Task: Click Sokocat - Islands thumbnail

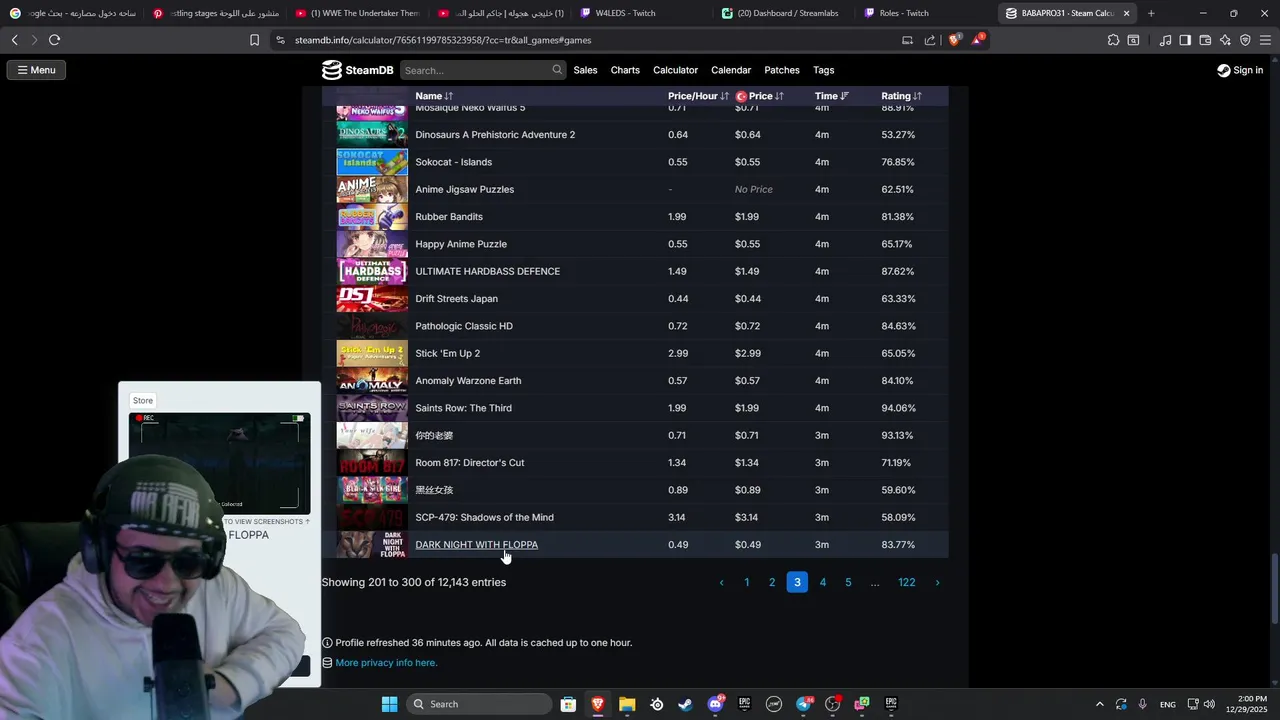Action: 372,162
